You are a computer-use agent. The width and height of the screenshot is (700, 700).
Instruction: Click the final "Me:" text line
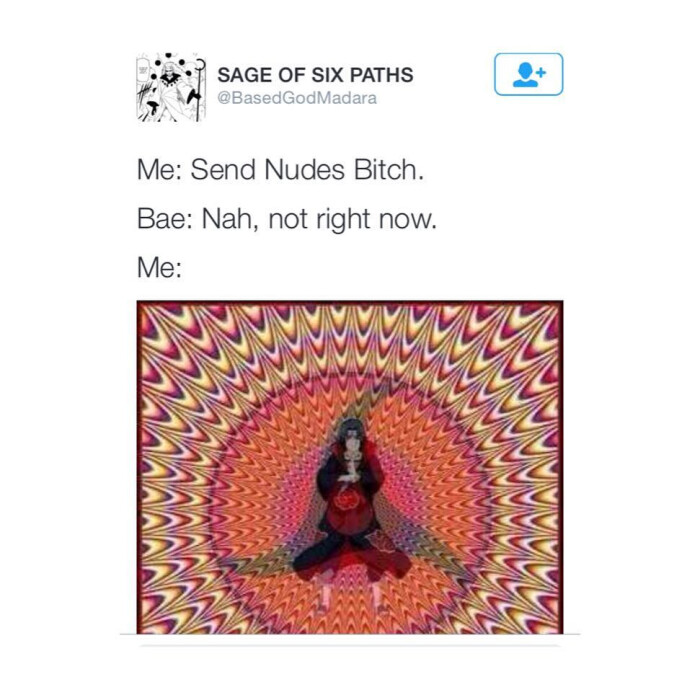click(x=159, y=267)
